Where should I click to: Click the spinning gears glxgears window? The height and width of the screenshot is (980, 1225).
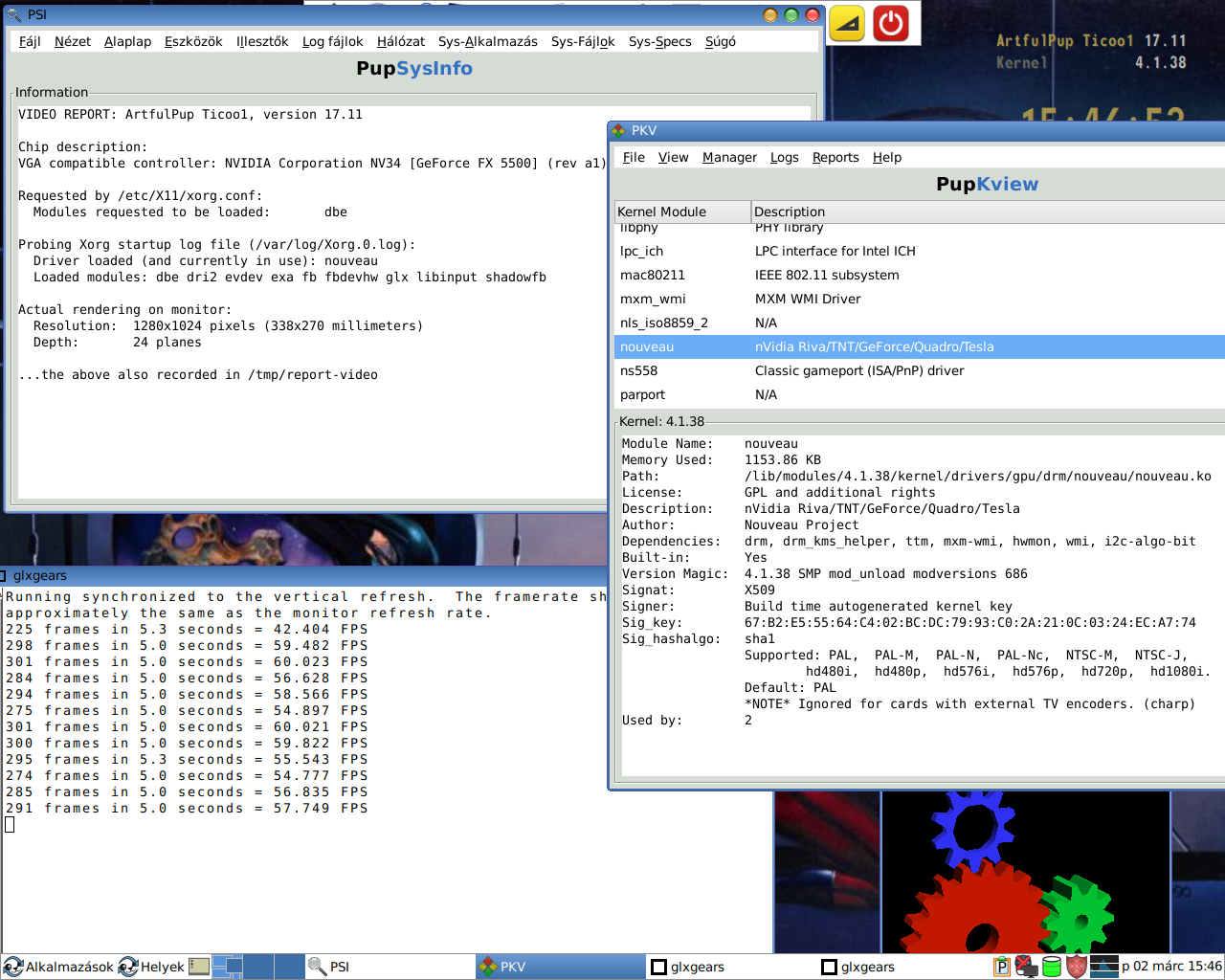(x=1026, y=872)
